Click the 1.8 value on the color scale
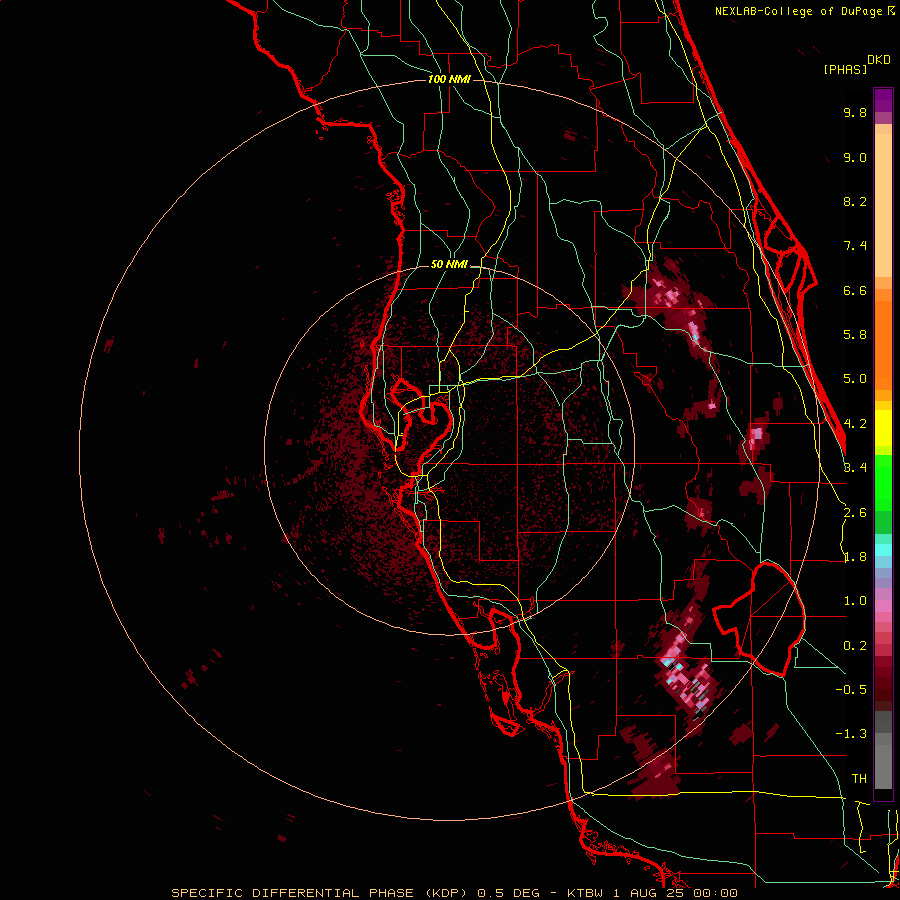Screen dimensions: 900x900 (855, 557)
